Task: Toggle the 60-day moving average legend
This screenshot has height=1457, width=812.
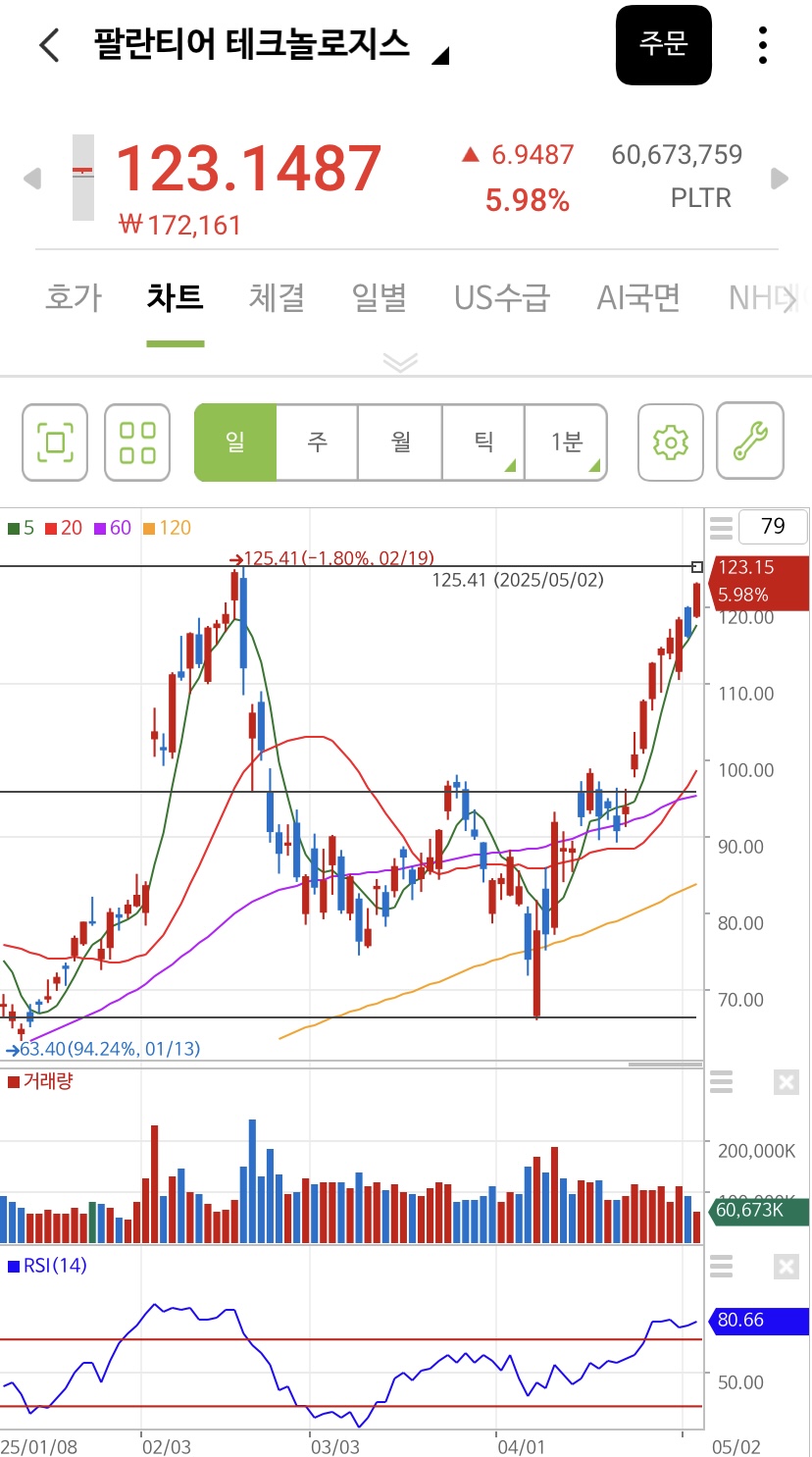Action: click(x=113, y=528)
